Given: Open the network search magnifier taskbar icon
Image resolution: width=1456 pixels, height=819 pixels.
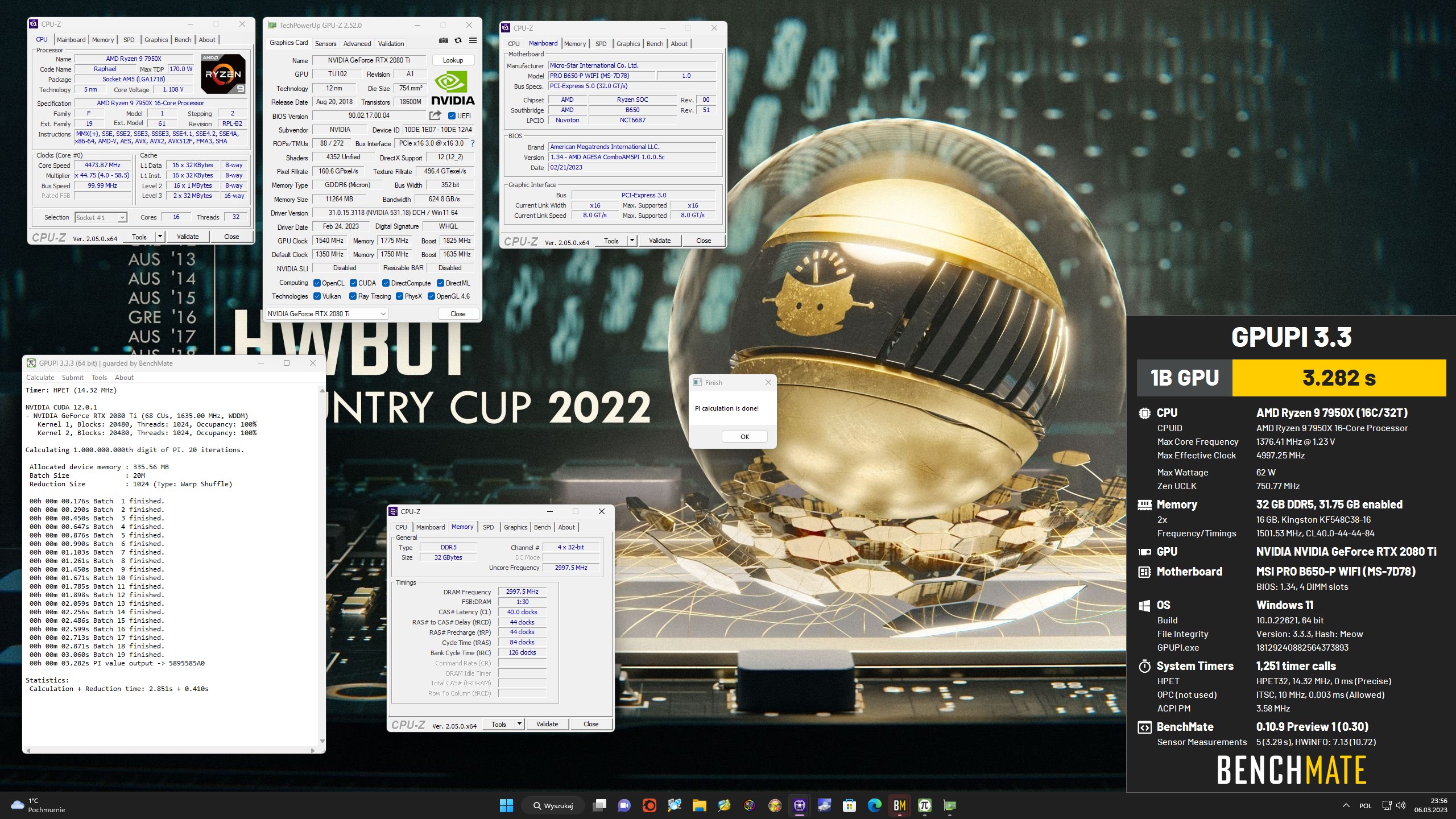Looking at the screenshot, I should point(675,805).
